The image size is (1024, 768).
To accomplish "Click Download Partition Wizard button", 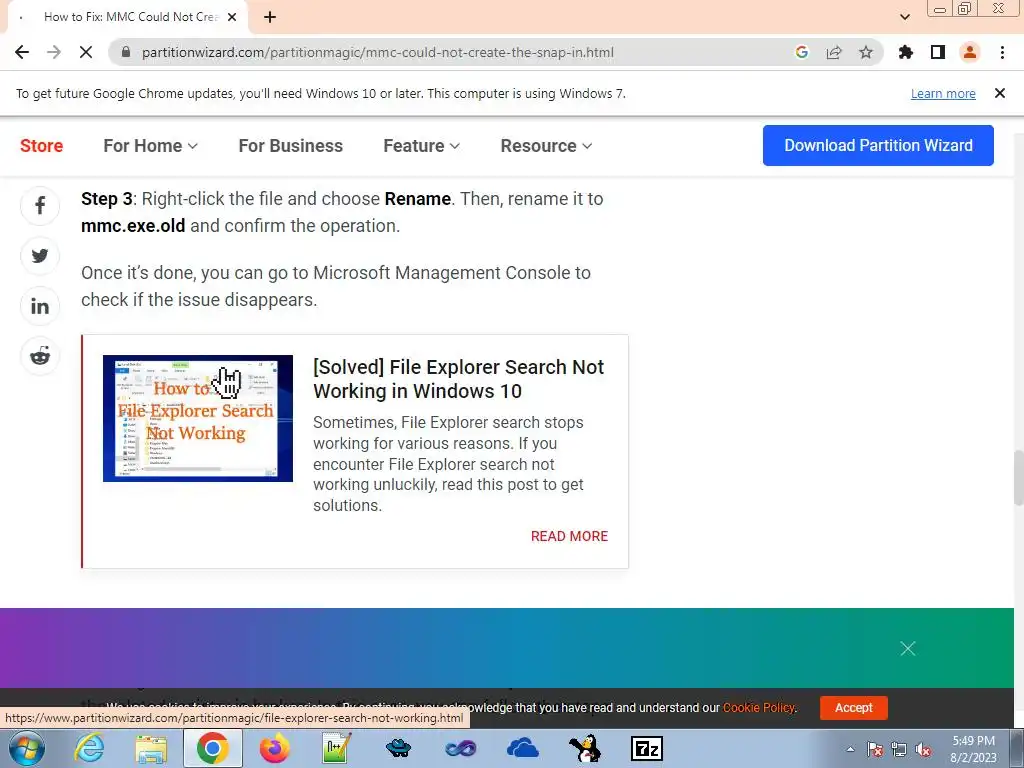I will [878, 145].
